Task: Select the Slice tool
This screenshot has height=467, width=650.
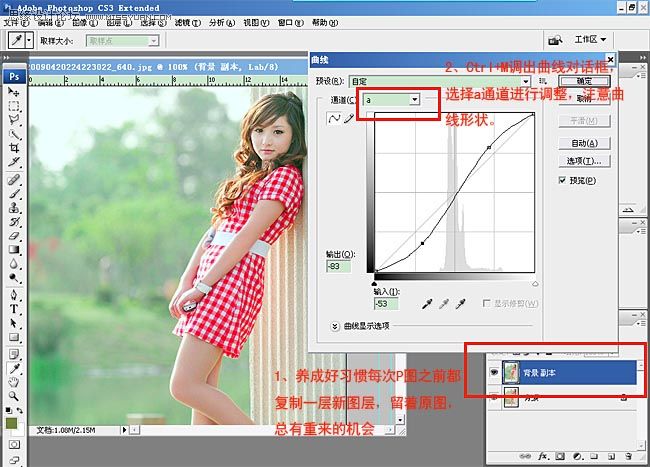Action: (14, 162)
